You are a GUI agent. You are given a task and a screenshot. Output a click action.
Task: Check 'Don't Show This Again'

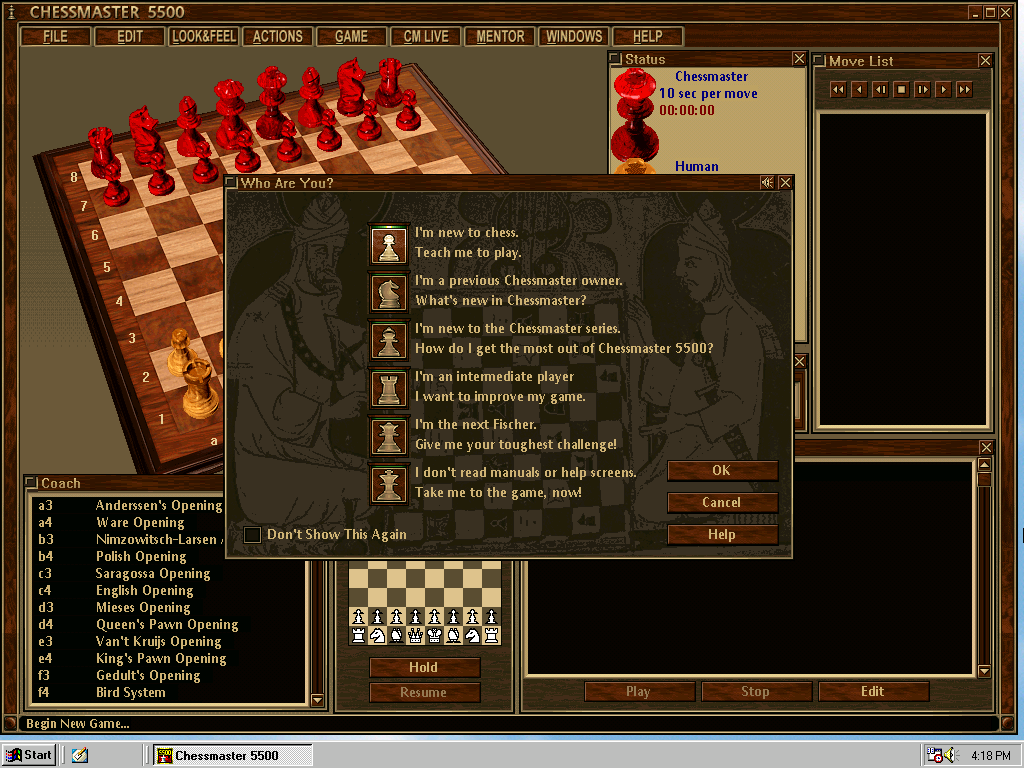tap(252, 535)
